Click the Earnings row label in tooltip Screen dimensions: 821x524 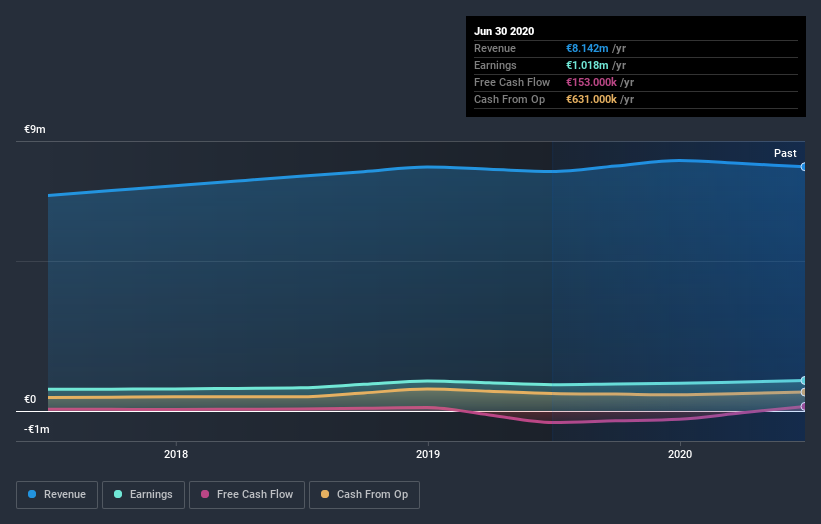495,65
